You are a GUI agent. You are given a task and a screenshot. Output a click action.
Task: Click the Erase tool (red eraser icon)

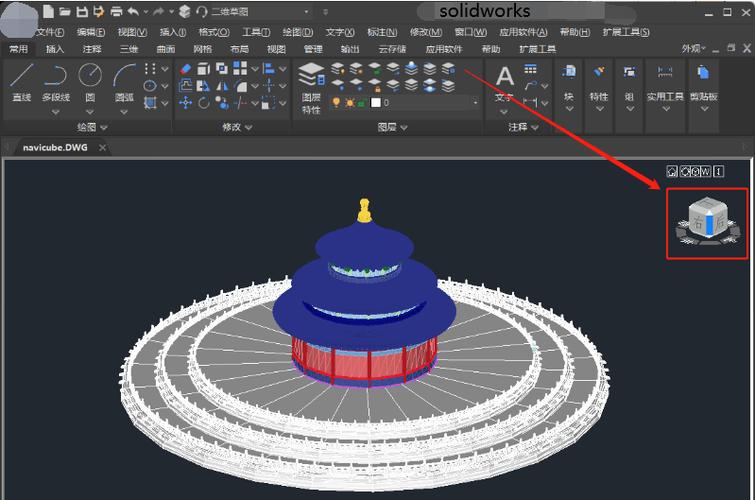pyautogui.click(x=185, y=69)
